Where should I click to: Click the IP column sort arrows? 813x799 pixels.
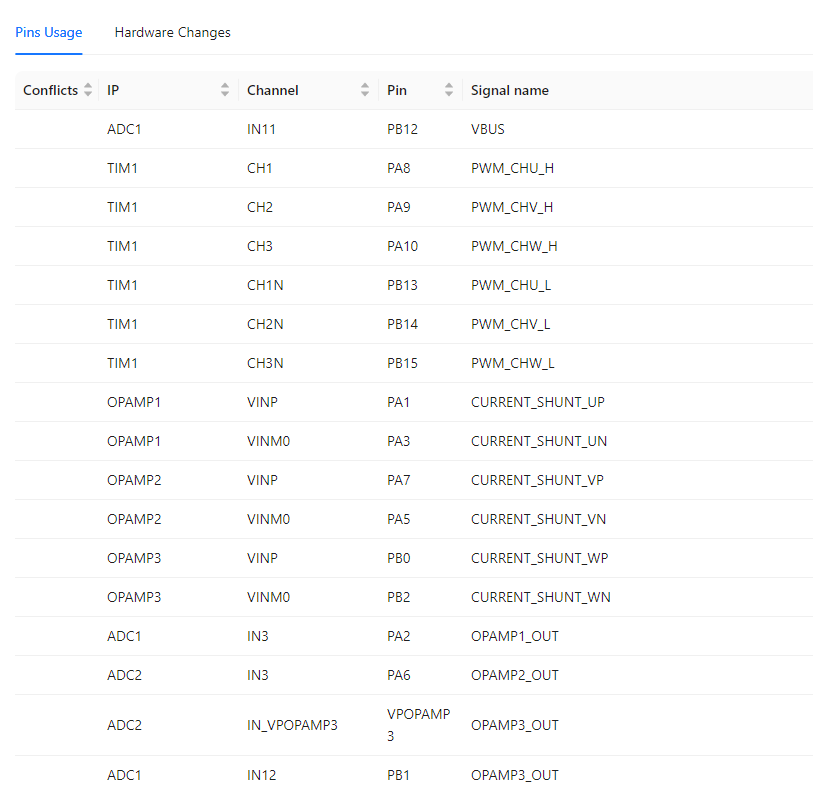225,90
